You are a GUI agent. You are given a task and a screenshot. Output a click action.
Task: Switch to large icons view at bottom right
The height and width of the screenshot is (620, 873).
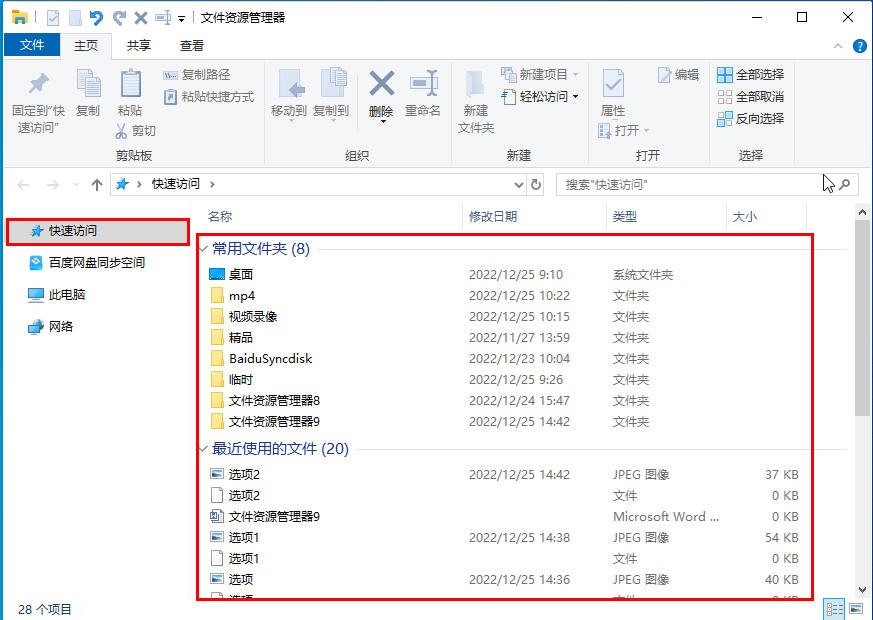[855, 608]
